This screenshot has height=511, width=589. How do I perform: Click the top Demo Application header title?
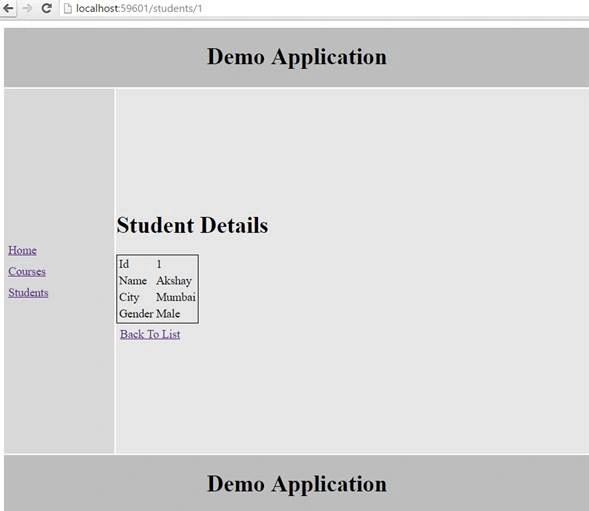[x=297, y=57]
